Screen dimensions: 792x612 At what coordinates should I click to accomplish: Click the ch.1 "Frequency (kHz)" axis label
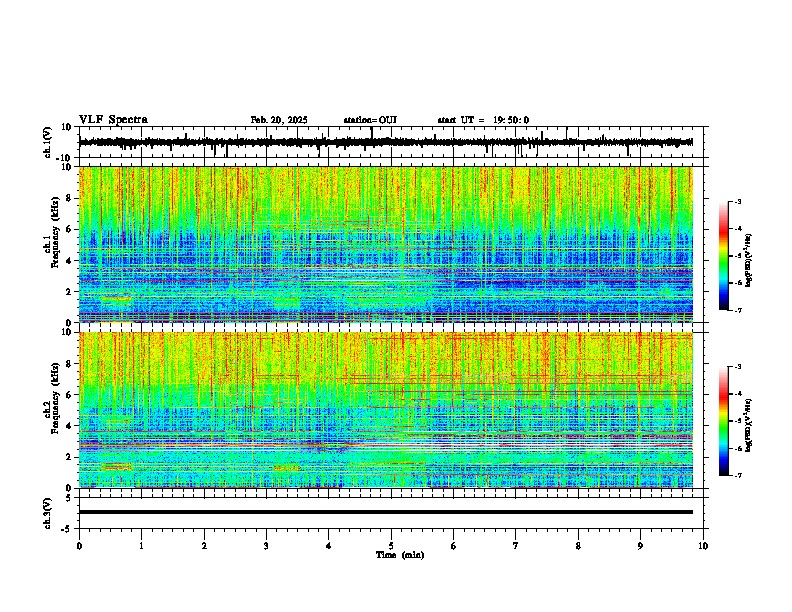point(55,232)
